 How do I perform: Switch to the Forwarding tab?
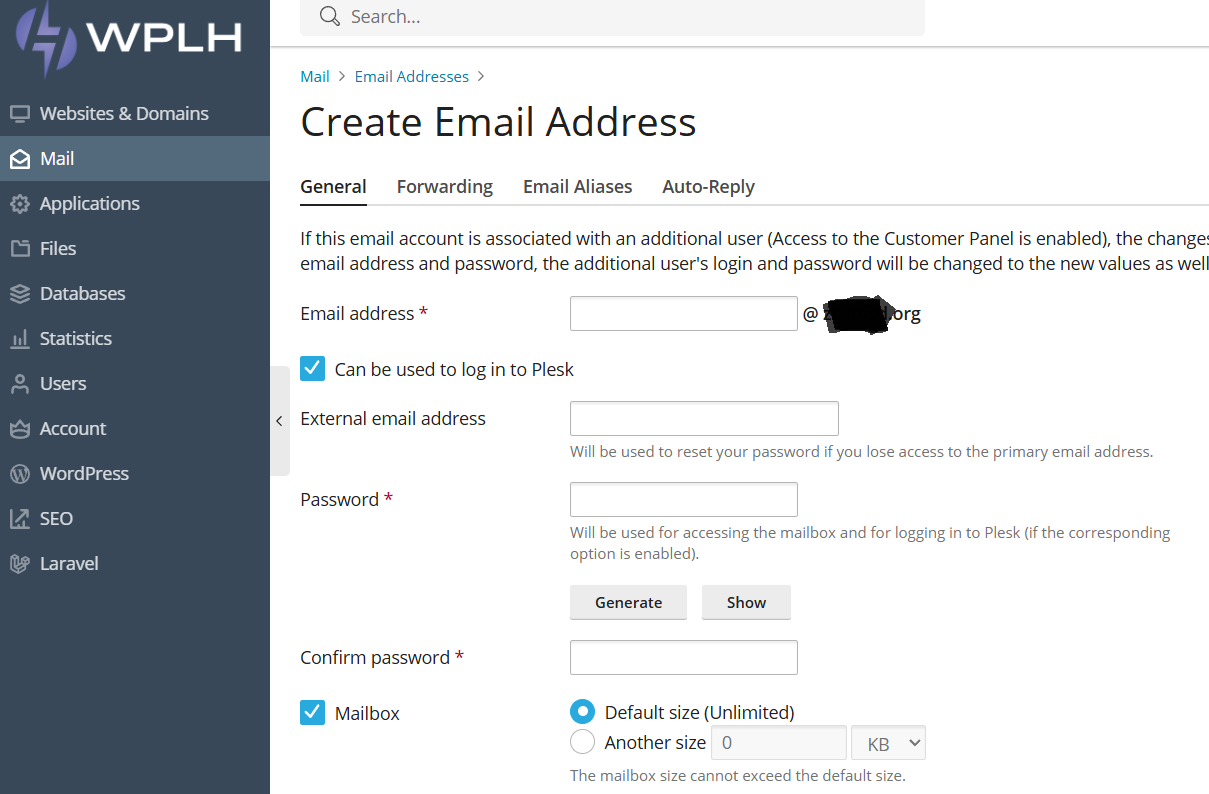click(x=445, y=187)
